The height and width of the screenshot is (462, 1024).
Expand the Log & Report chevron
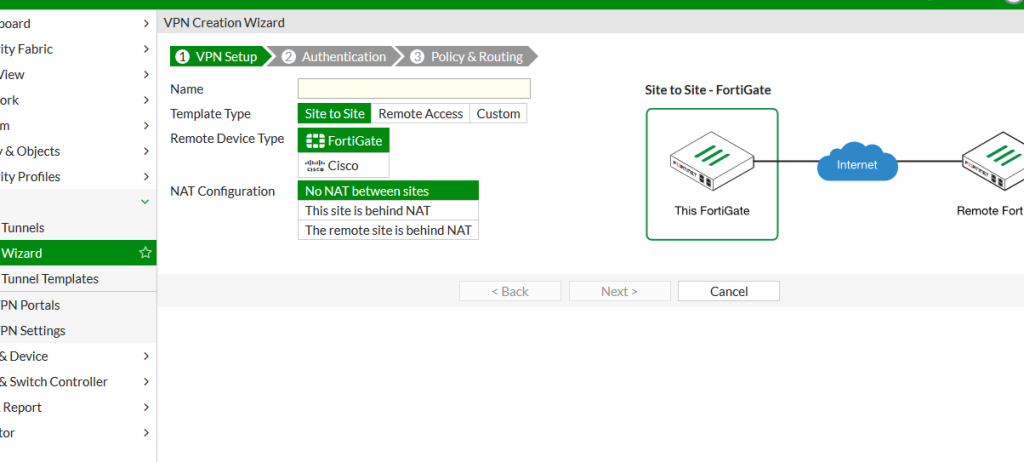tap(146, 407)
